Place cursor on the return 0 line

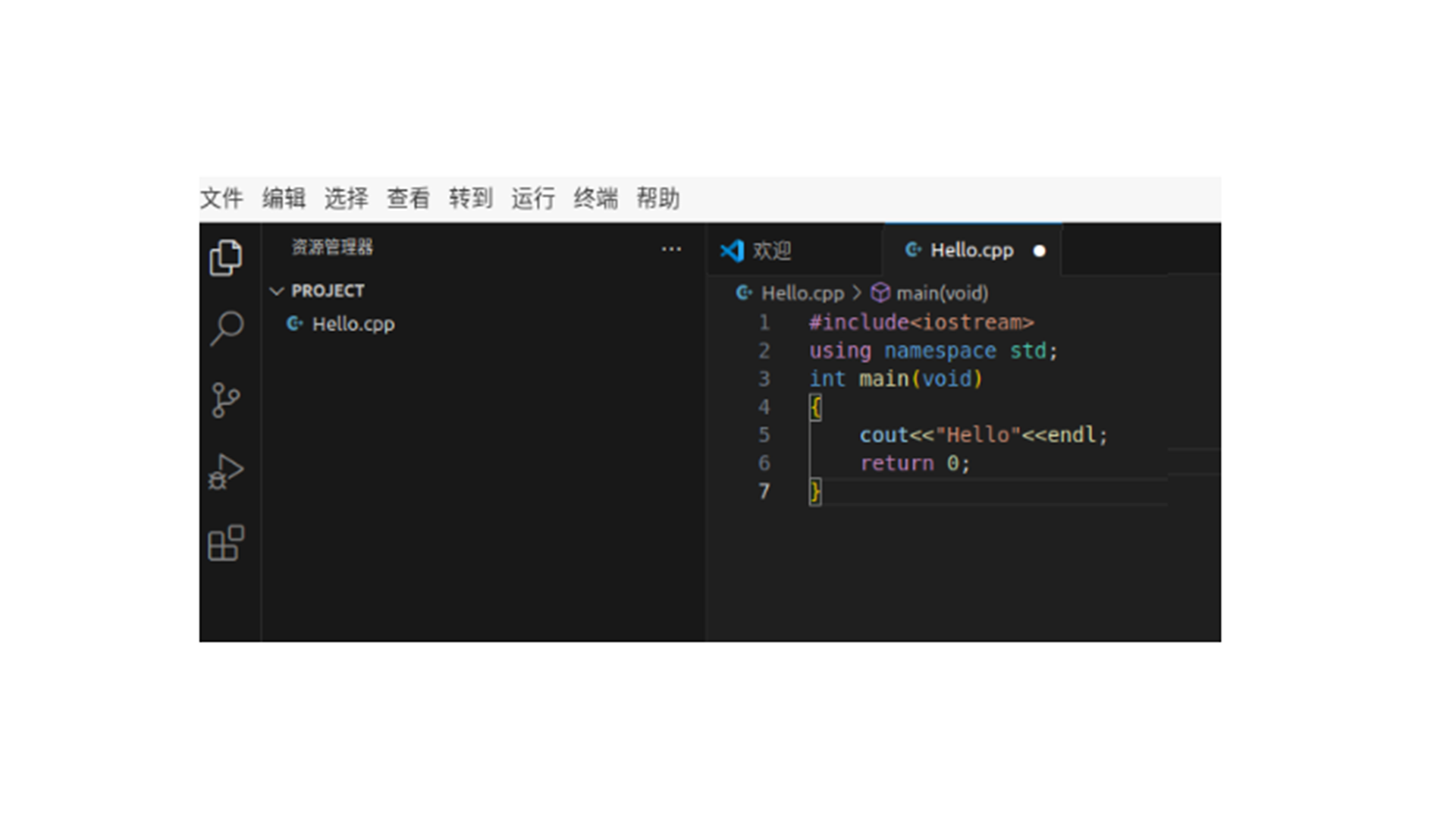pyautogui.click(x=914, y=463)
